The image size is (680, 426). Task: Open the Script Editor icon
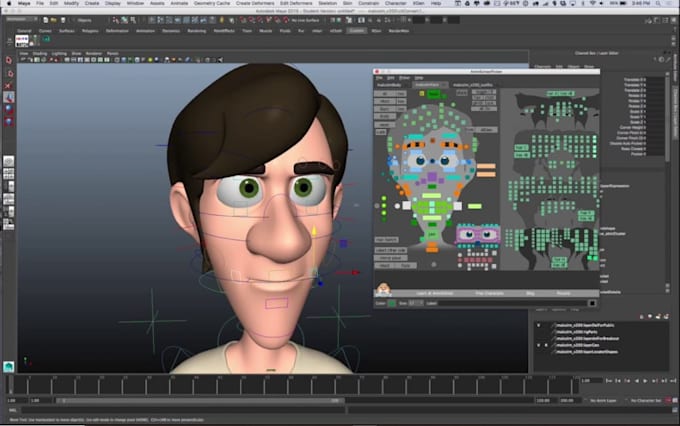point(675,410)
